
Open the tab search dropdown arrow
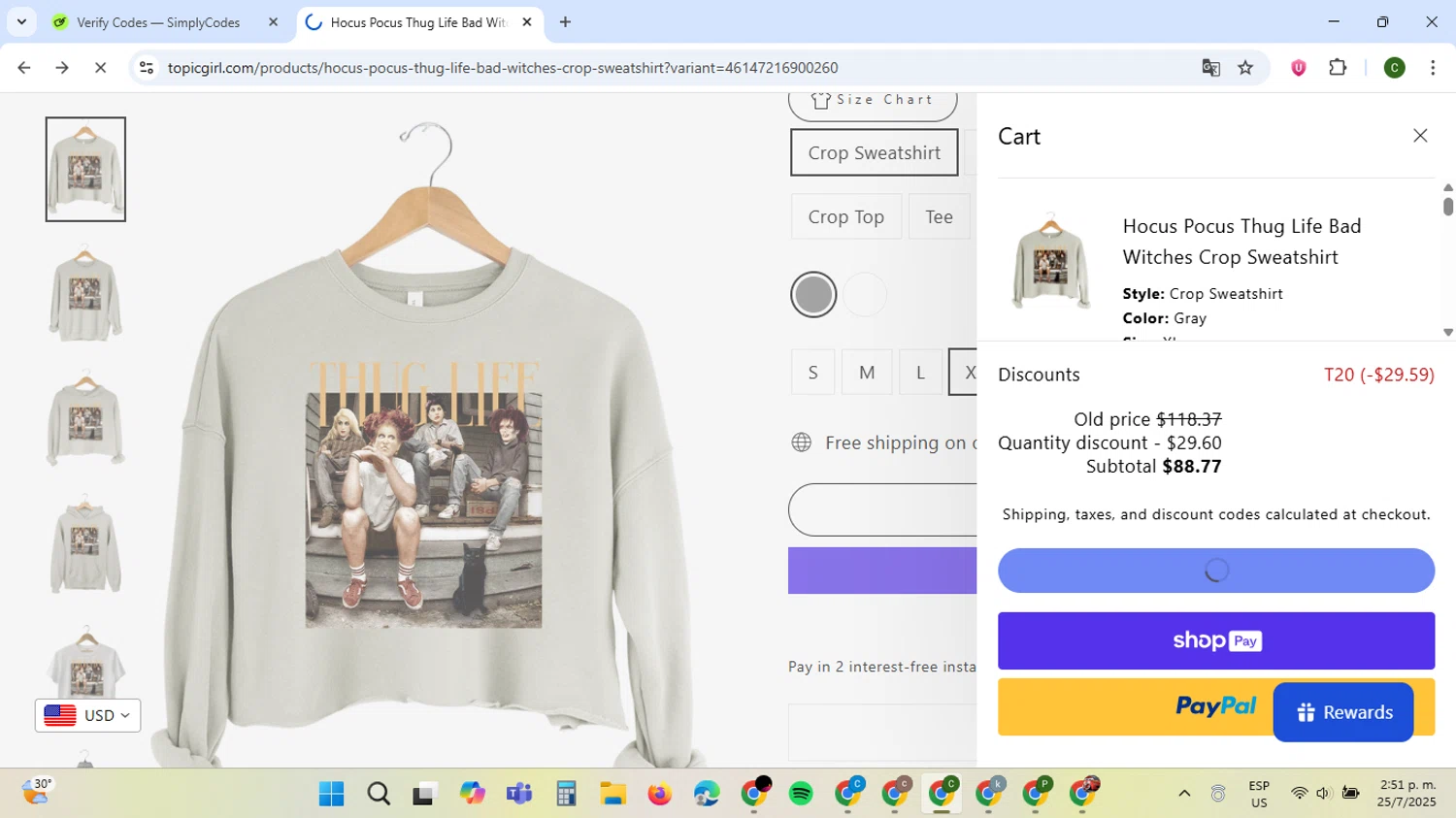point(21,21)
